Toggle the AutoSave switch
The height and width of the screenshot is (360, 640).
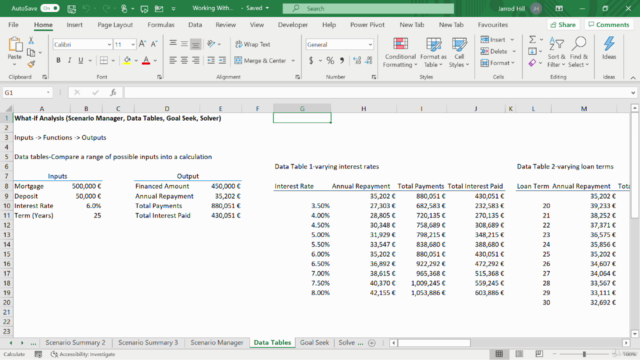50,8
